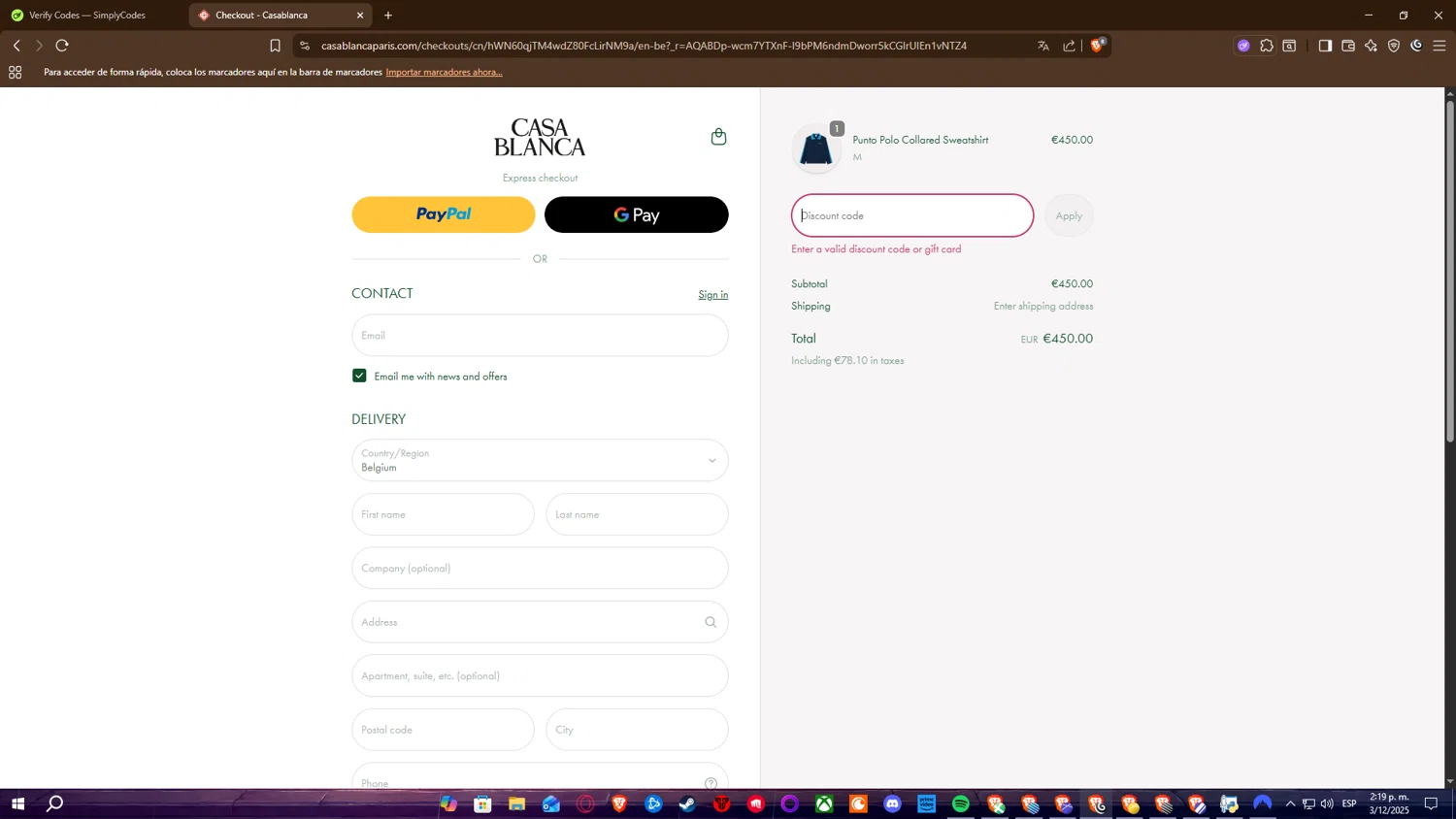Open the bookmarks apps grid icon
The height and width of the screenshot is (819, 1456).
tap(16, 72)
